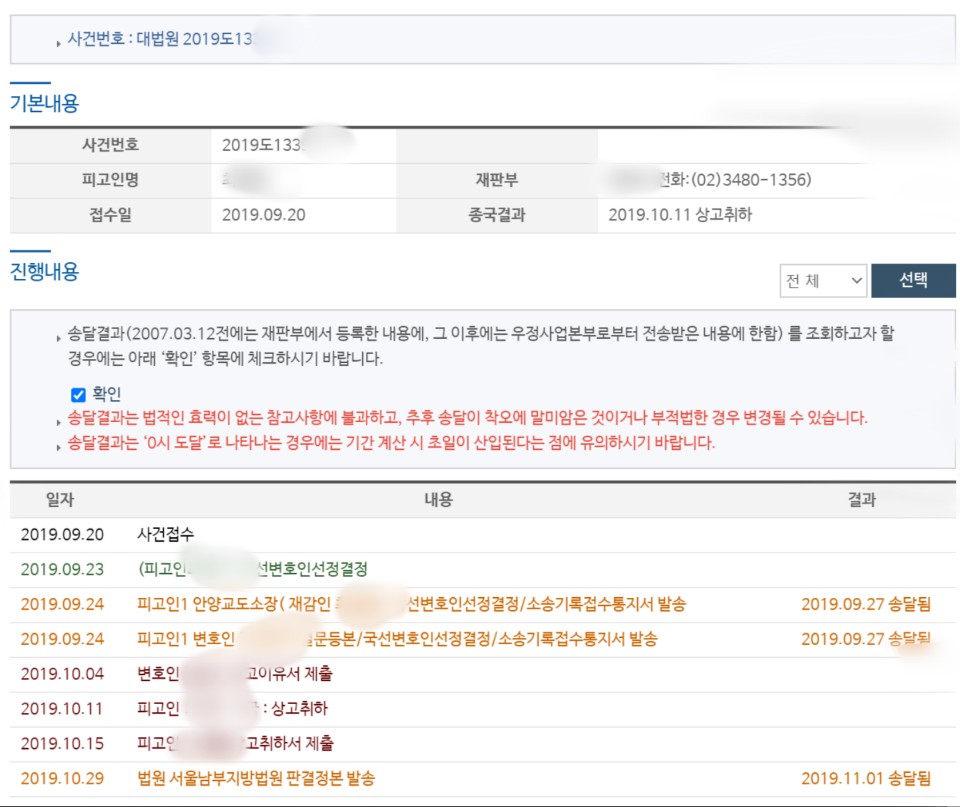
Task: Click the 기본내용 section heading
Action: point(44,103)
